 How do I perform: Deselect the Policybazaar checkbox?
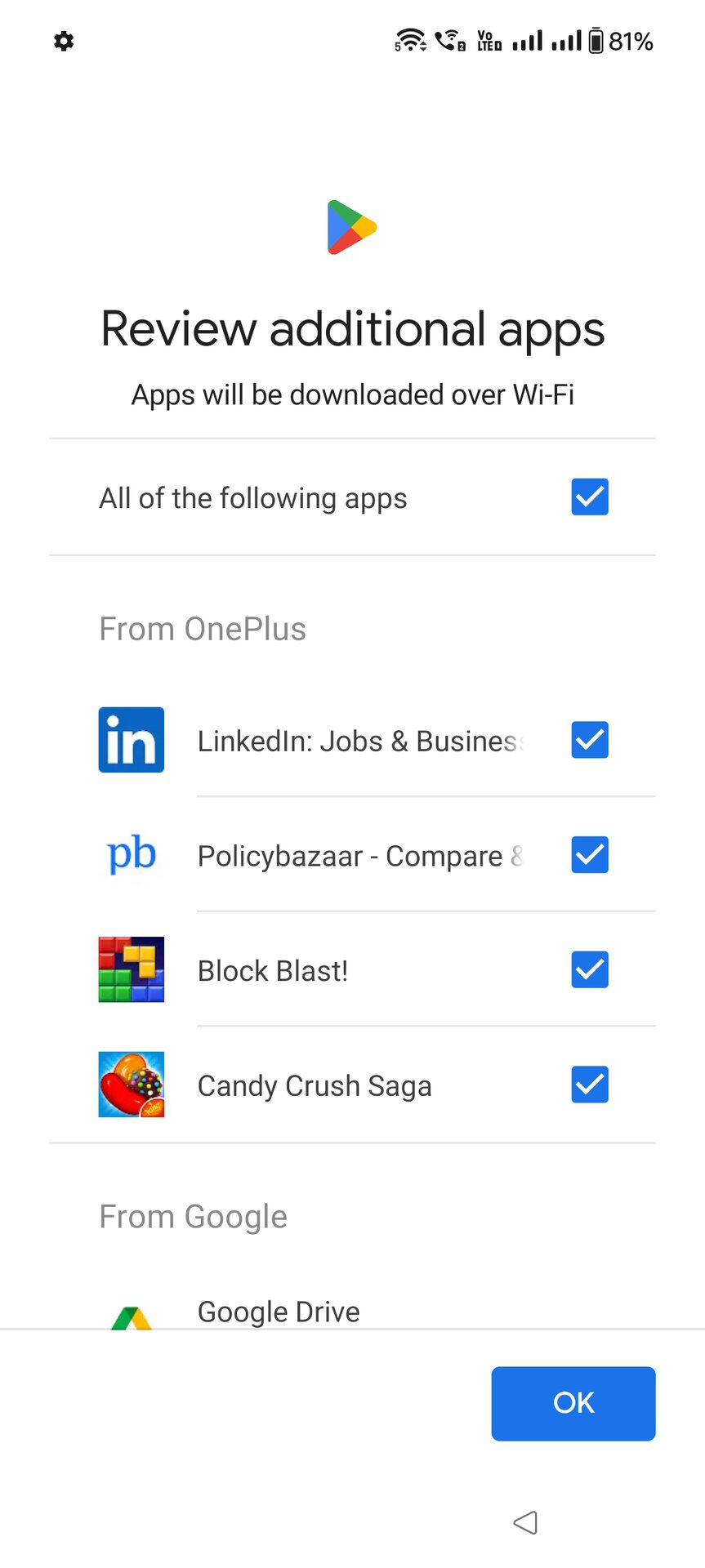coord(590,855)
